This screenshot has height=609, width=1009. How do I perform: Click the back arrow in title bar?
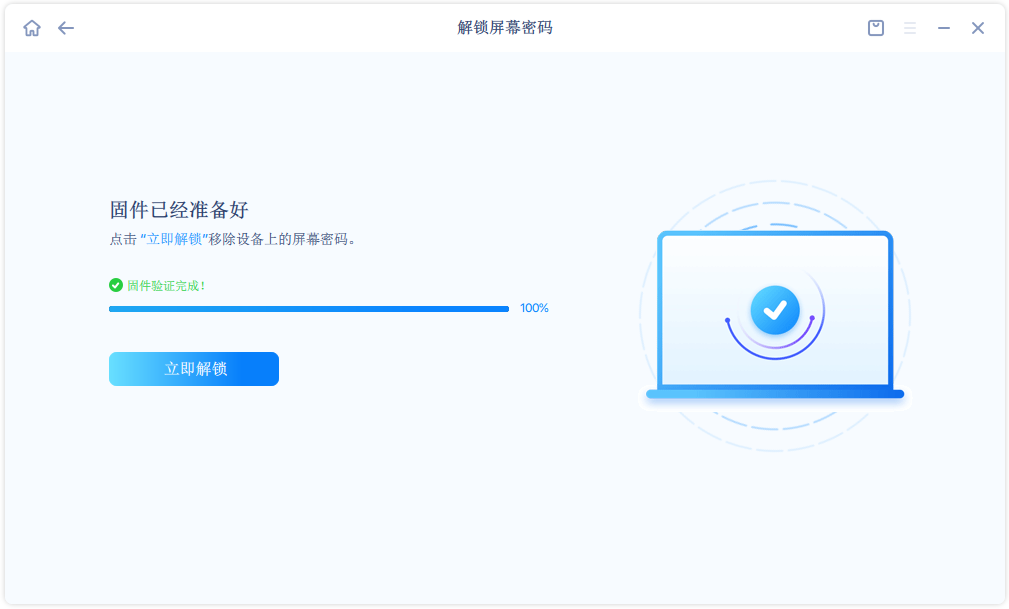66,28
